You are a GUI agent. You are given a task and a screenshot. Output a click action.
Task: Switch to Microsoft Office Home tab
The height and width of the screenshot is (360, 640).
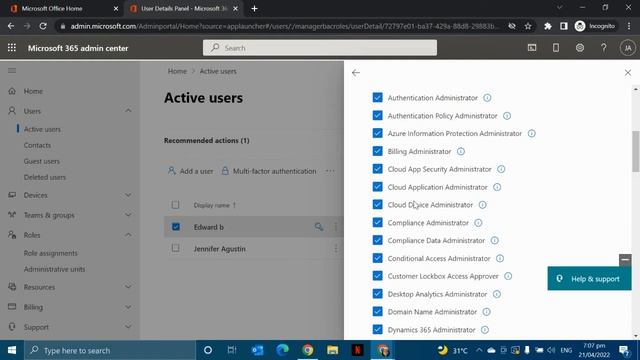click(x=52, y=8)
